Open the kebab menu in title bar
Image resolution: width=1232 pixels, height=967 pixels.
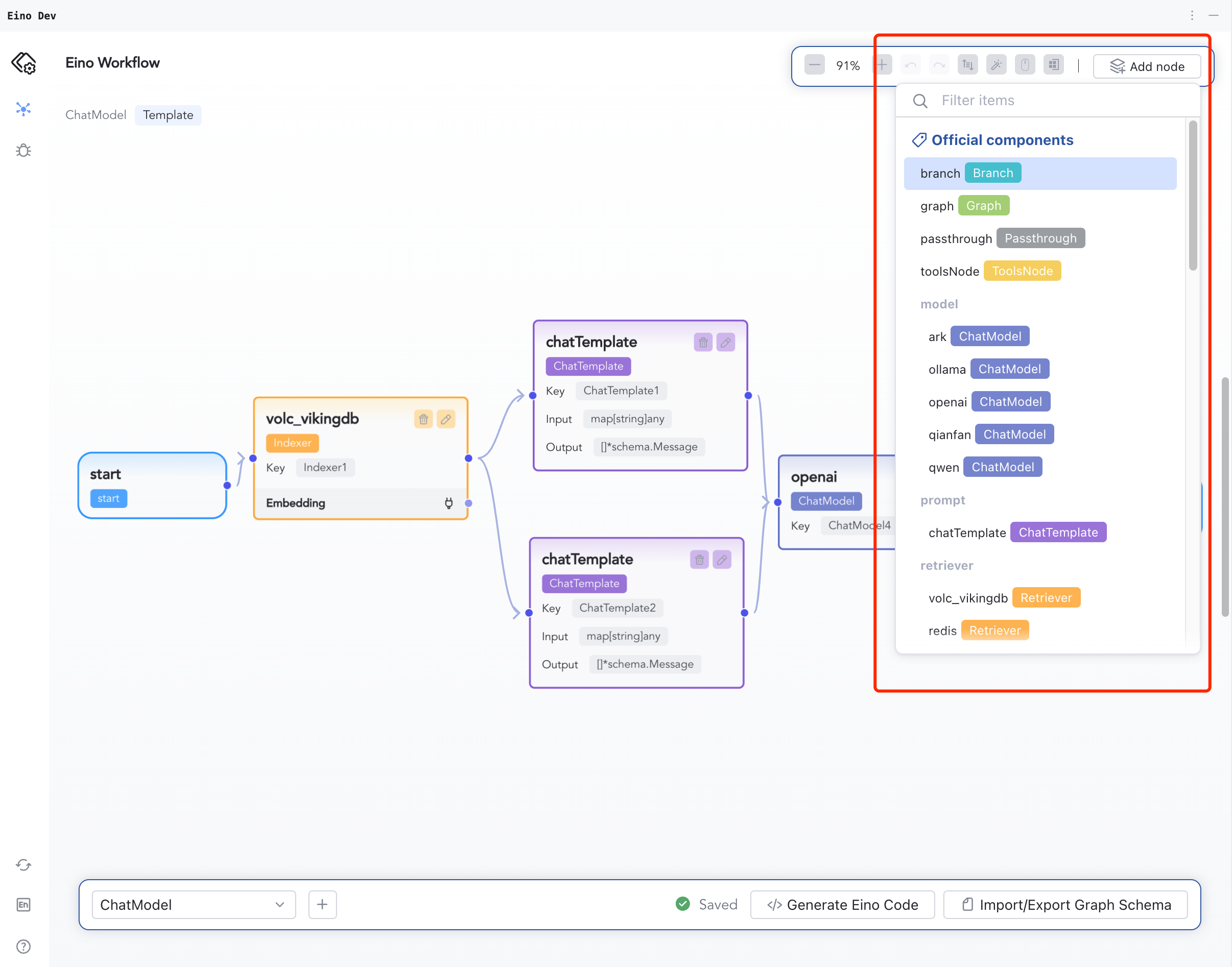(x=1192, y=15)
